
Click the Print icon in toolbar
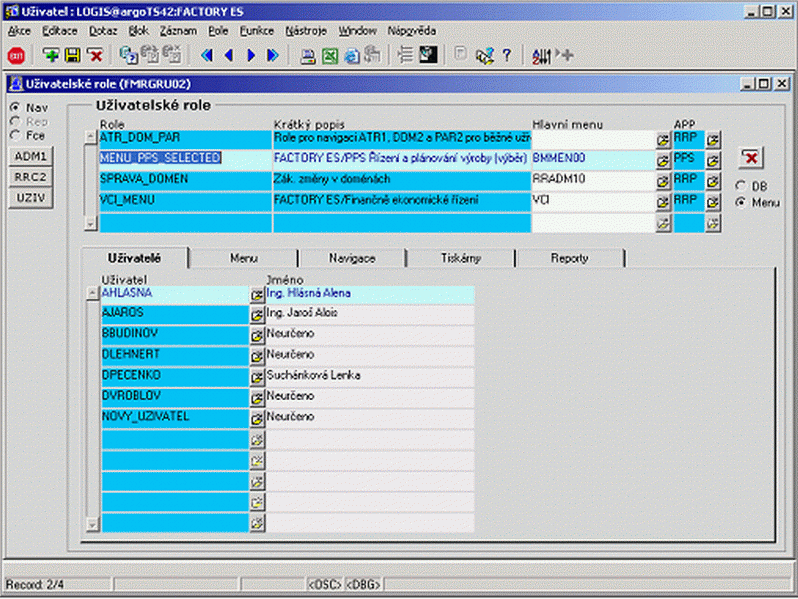[x=309, y=55]
